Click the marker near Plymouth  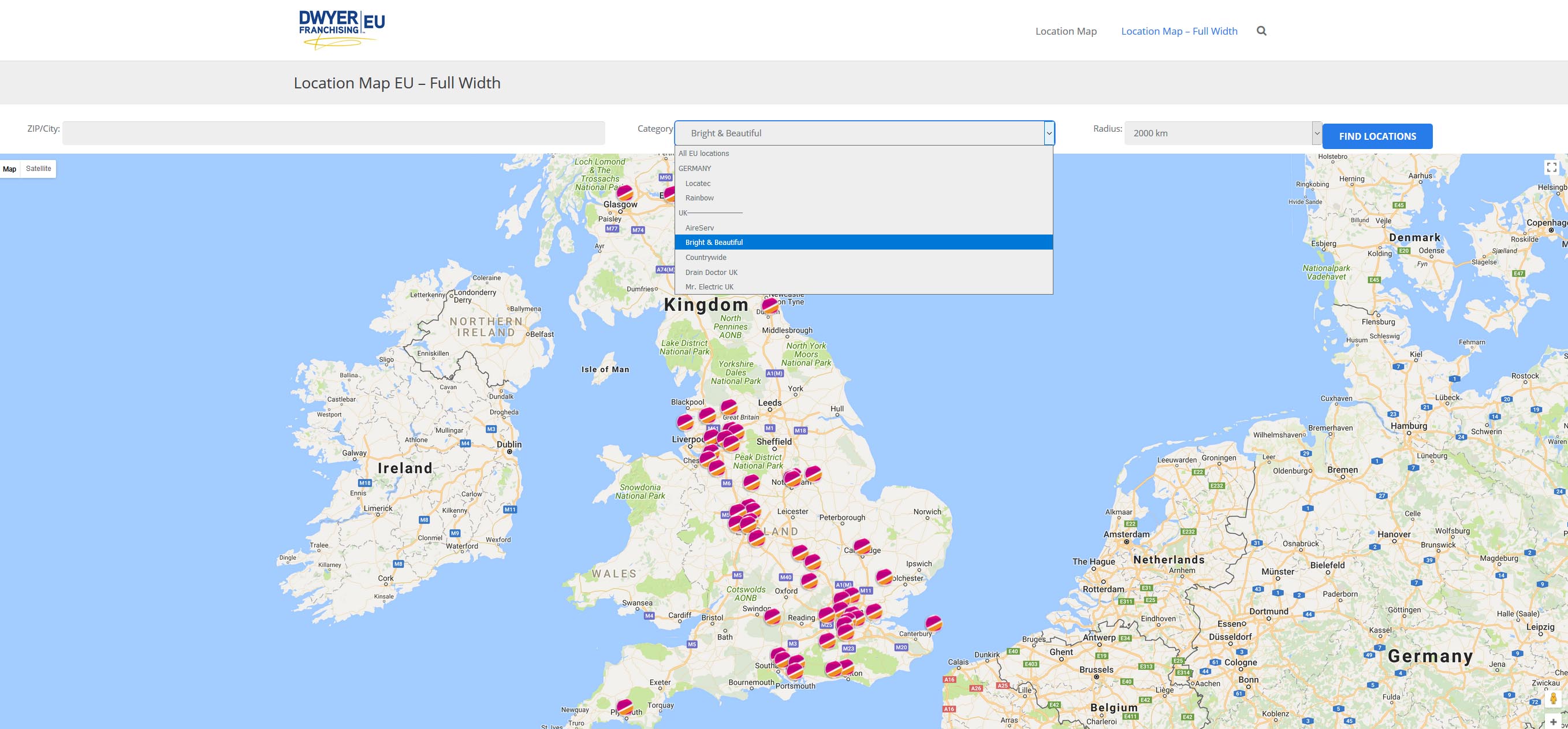pos(624,707)
